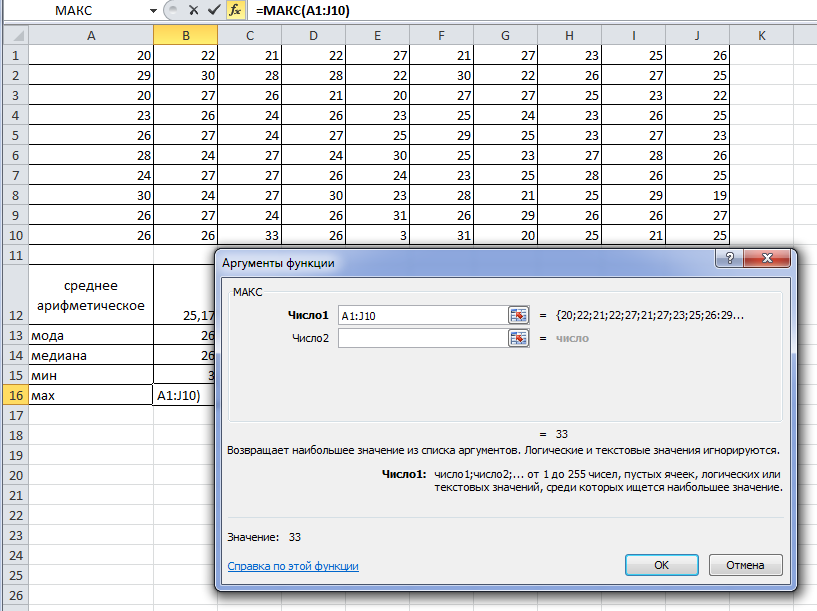Click cell B15 min value 3
The image size is (817, 611).
184,376
